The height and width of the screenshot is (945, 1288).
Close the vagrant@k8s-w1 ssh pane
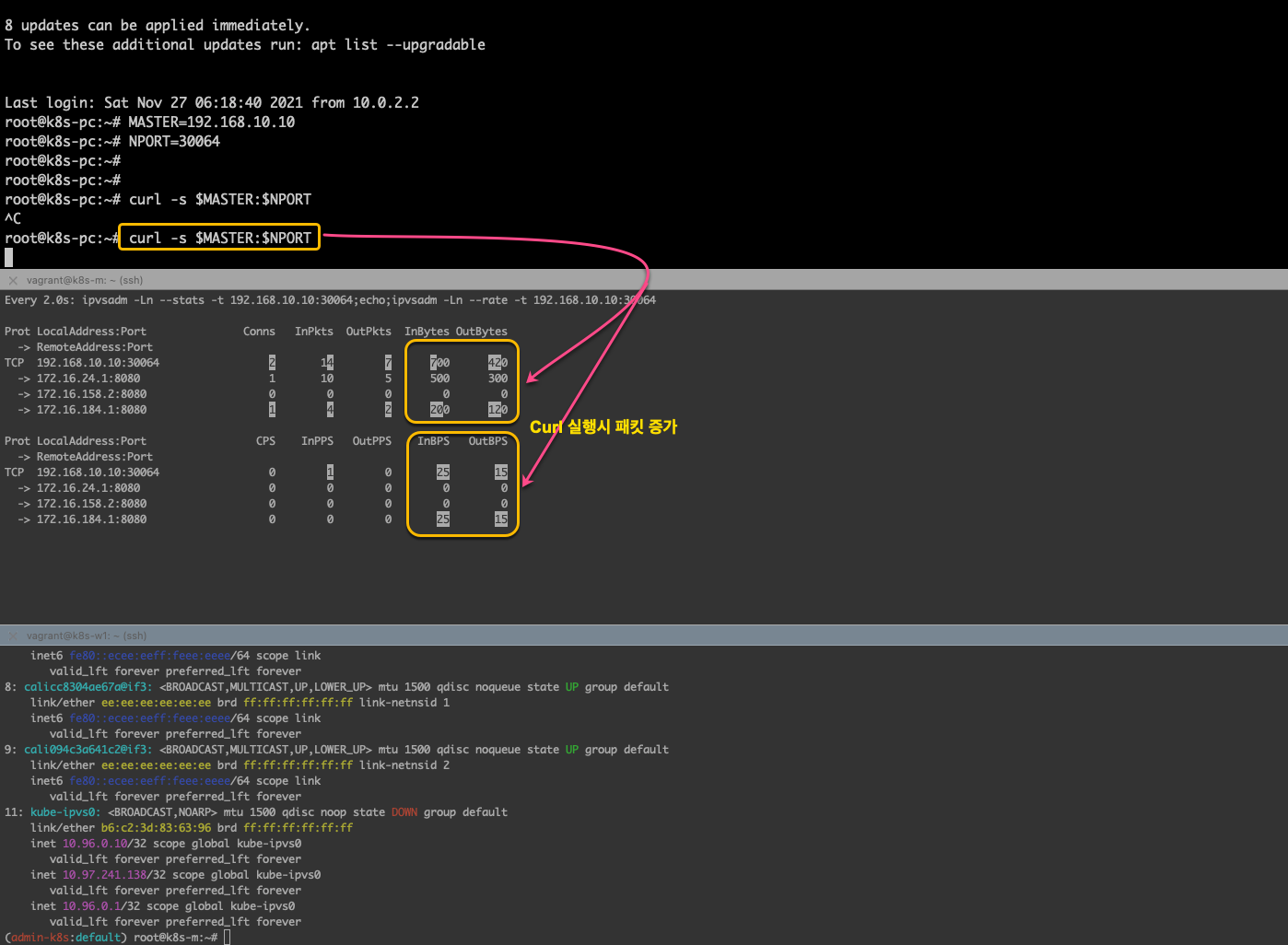click(x=13, y=636)
